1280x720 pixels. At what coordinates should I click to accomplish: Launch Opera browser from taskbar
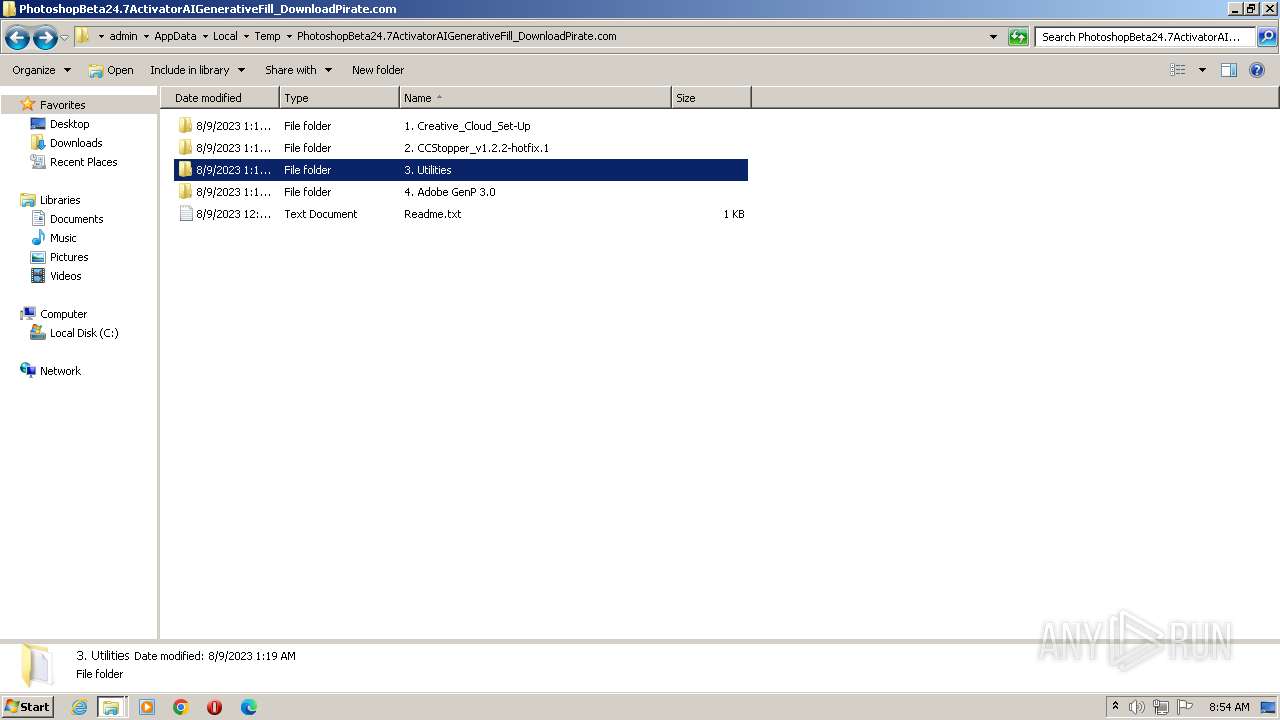tap(214, 707)
